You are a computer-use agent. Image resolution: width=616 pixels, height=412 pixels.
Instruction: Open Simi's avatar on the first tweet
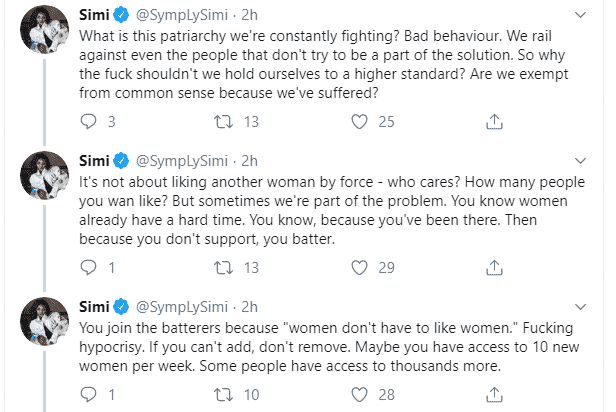click(x=42, y=38)
